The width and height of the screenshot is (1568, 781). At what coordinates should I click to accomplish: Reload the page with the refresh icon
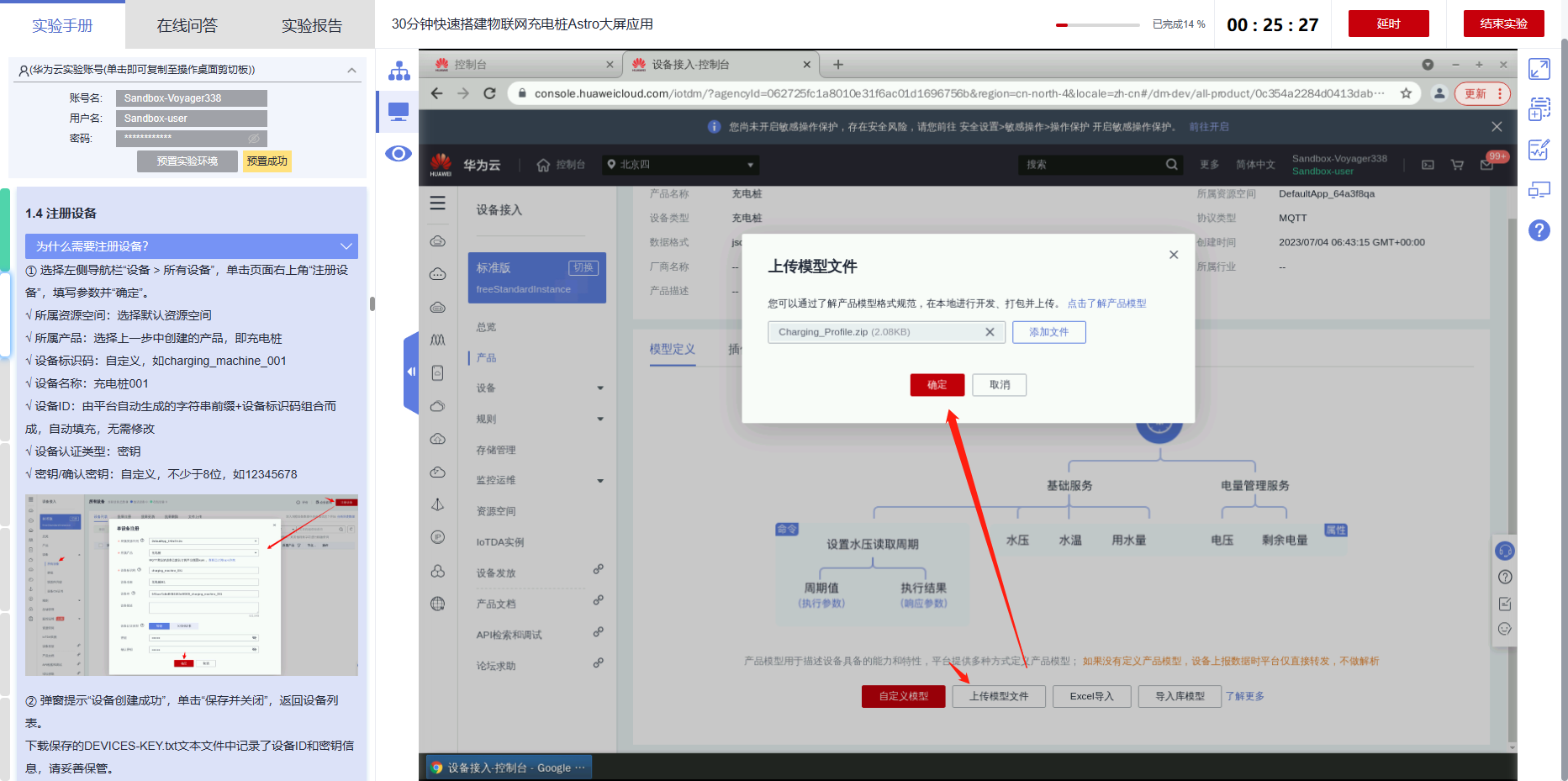click(490, 93)
